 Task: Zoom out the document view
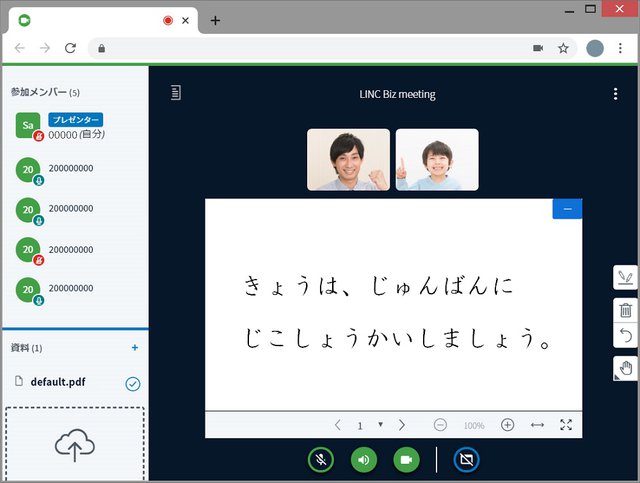440,425
